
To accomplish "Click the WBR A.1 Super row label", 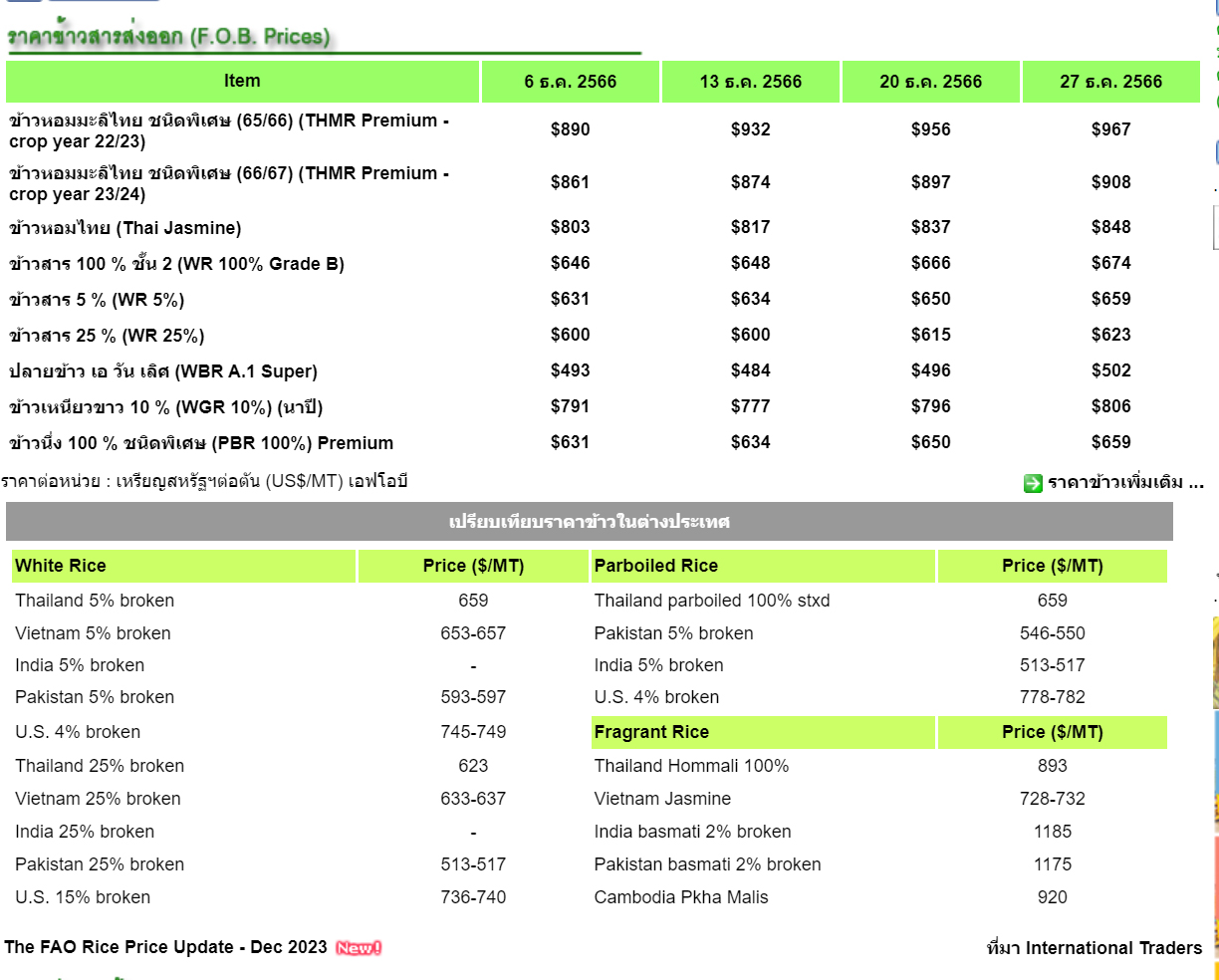I will point(163,371).
